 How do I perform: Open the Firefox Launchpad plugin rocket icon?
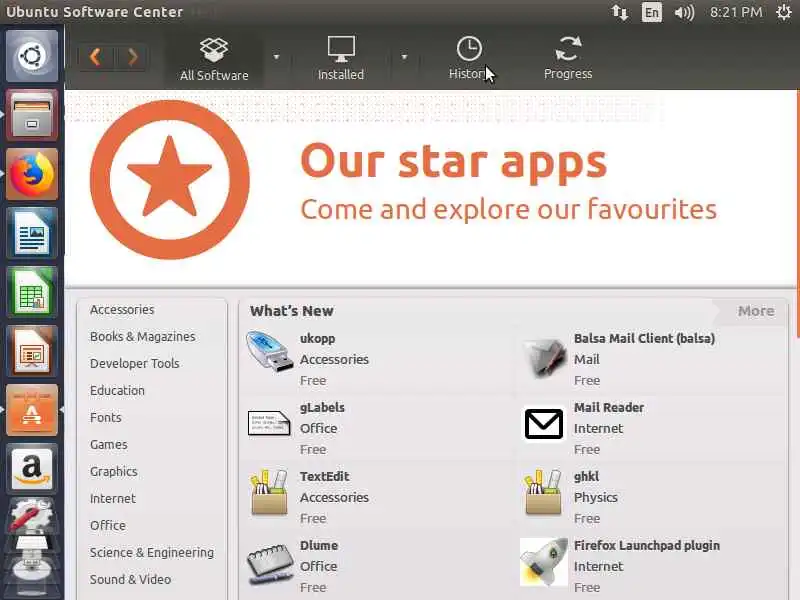pyautogui.click(x=544, y=562)
